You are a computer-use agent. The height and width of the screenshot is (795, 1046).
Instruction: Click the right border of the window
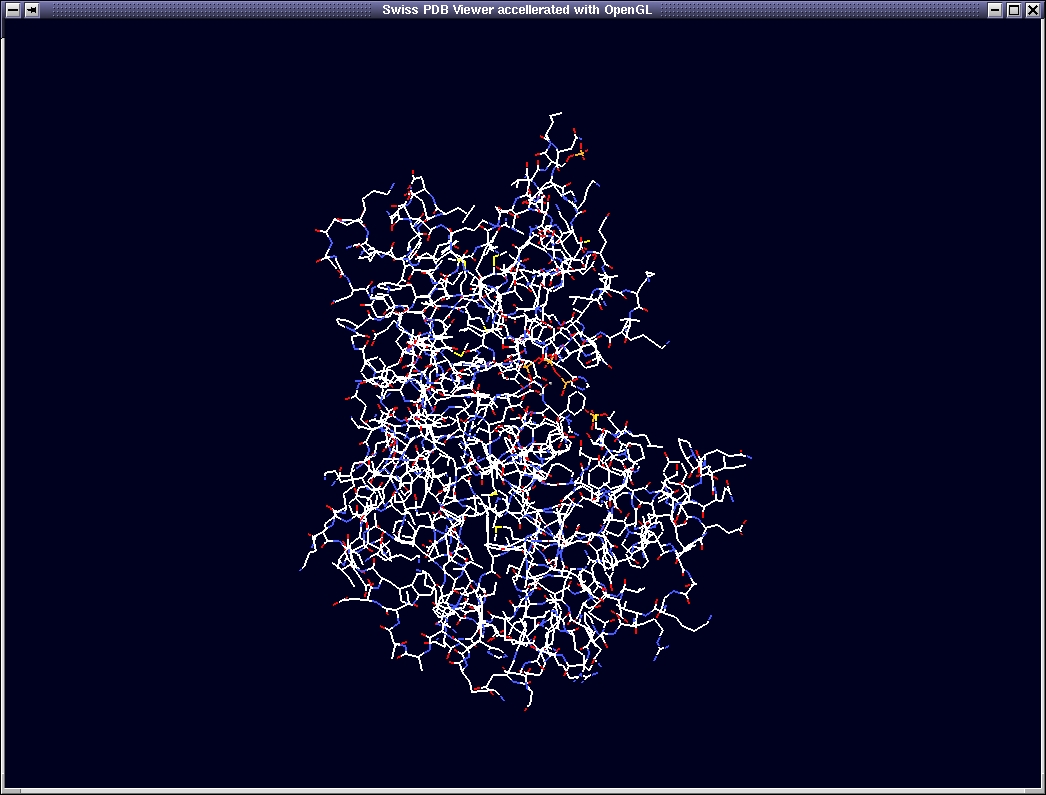(1043, 400)
